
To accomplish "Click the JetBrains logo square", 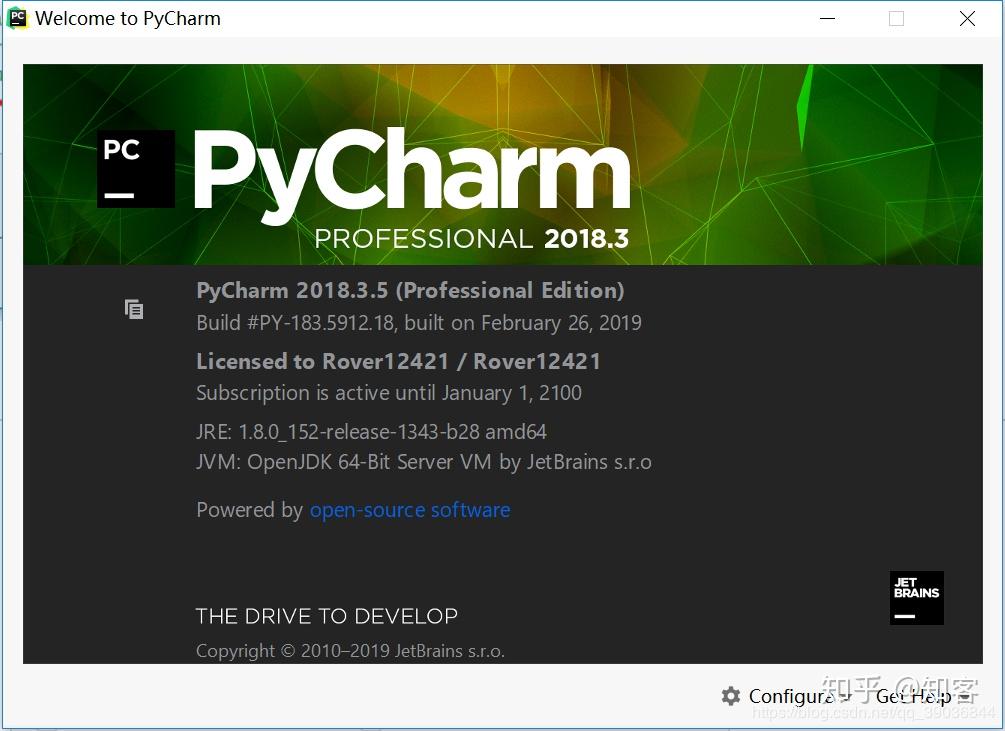I will pos(916,598).
